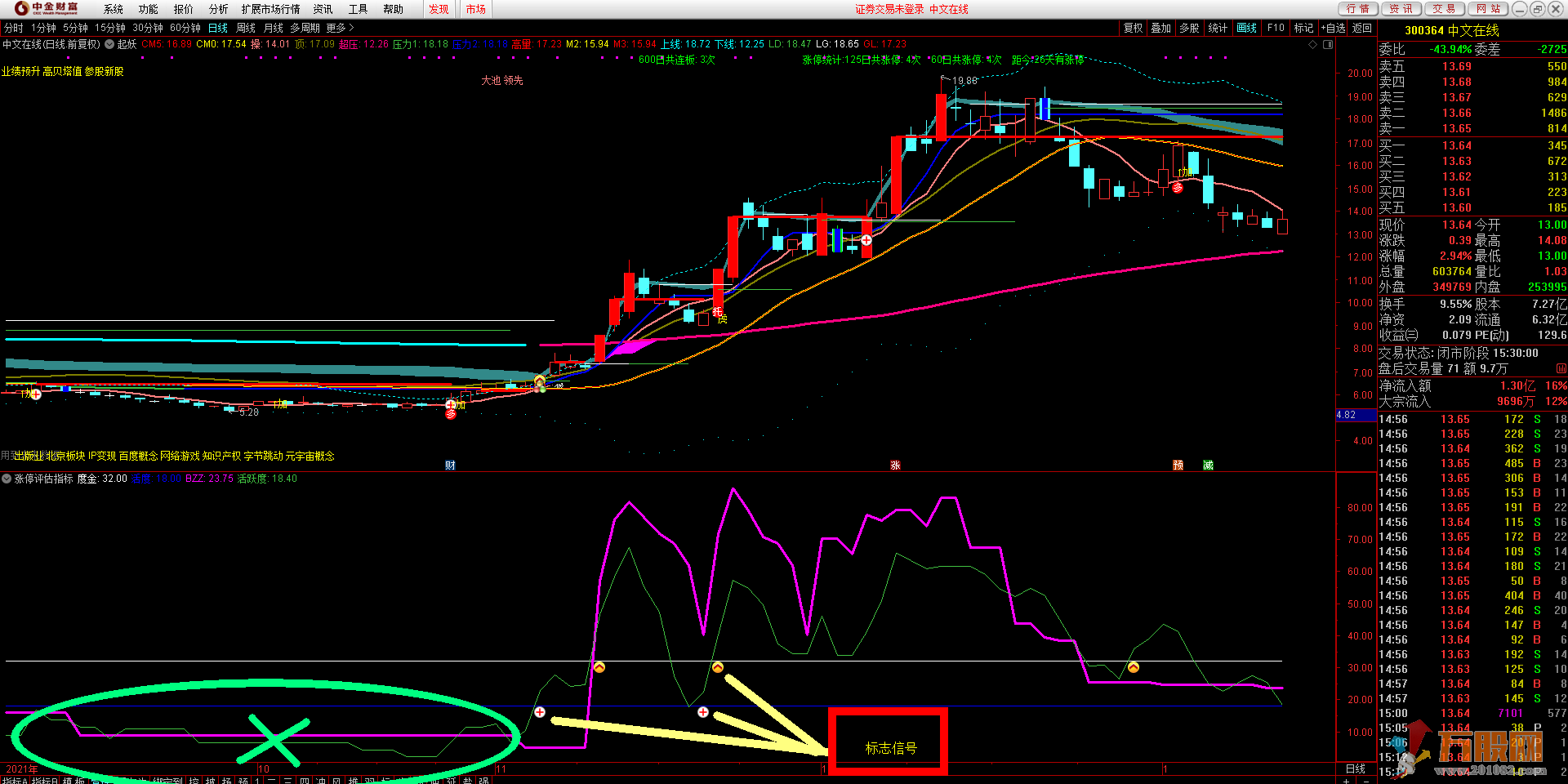Switch to 15分钟 period
The height and width of the screenshot is (784, 1568).
click(110, 28)
